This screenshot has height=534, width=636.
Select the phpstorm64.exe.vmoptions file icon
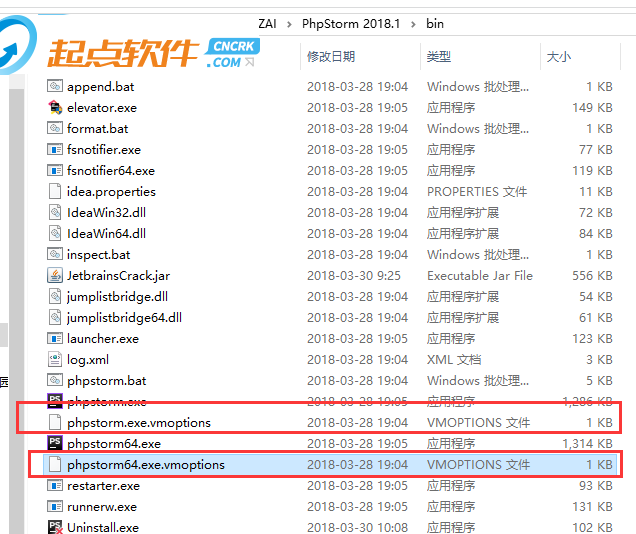tap(55, 464)
